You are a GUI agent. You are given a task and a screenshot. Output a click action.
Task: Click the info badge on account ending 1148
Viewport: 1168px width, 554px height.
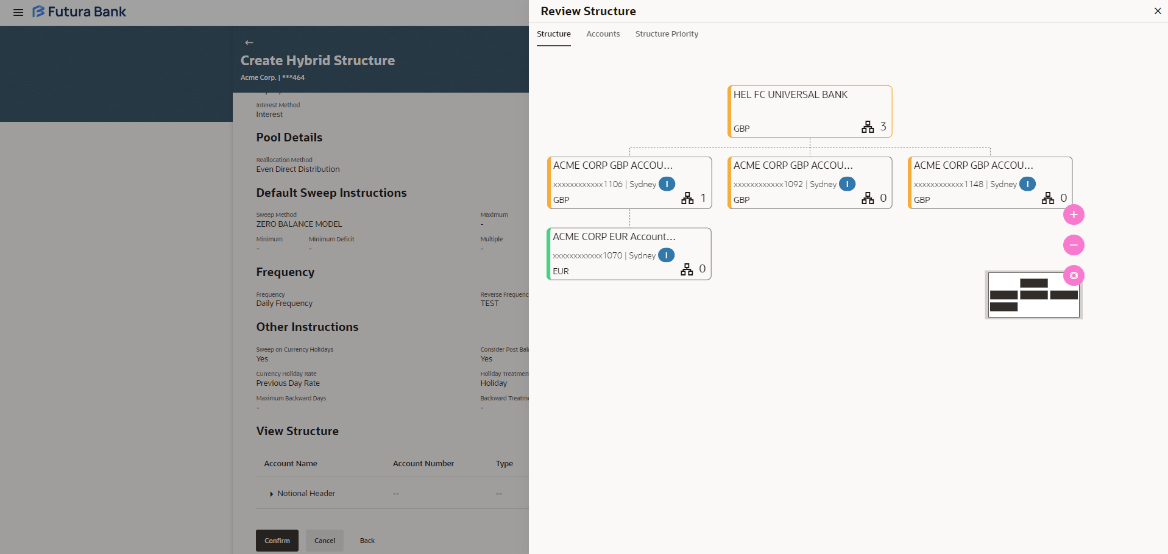(1027, 184)
